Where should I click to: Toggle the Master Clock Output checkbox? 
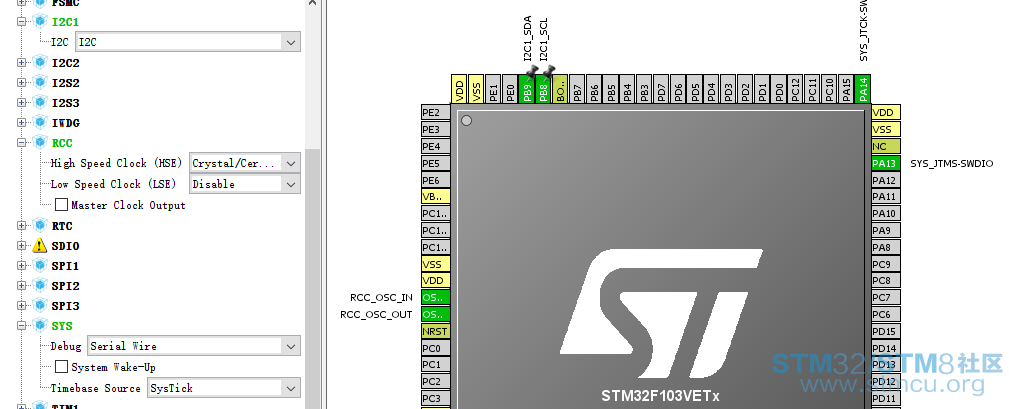tap(61, 204)
